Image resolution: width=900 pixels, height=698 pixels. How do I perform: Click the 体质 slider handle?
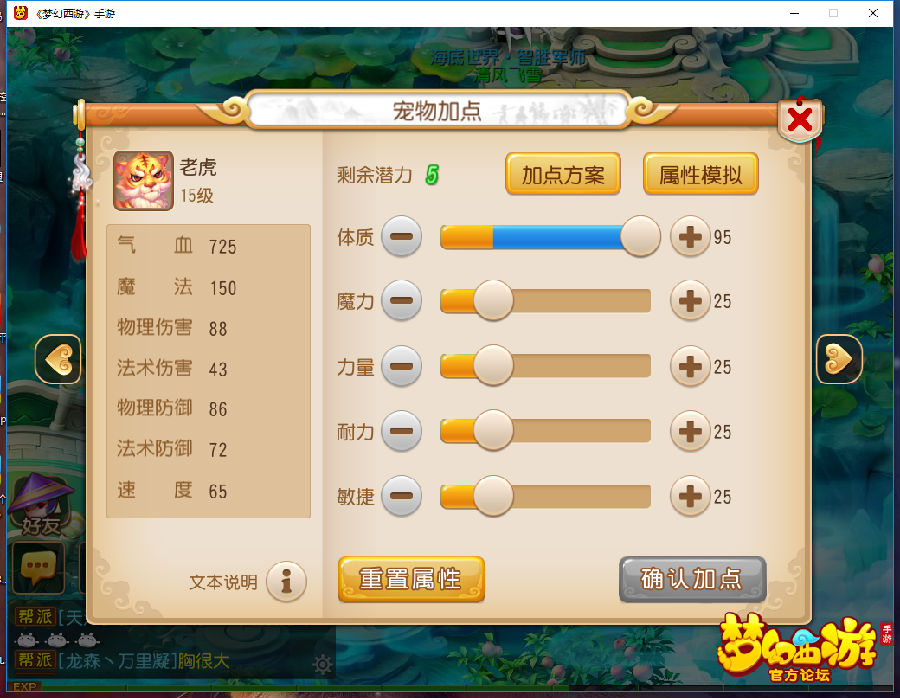pos(641,236)
